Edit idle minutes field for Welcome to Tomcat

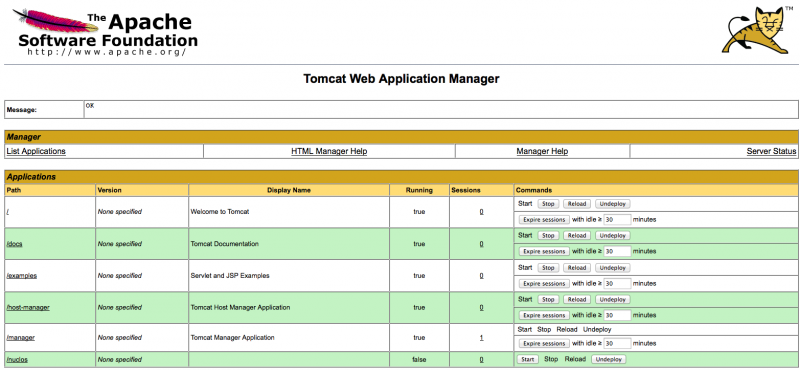tap(617, 220)
